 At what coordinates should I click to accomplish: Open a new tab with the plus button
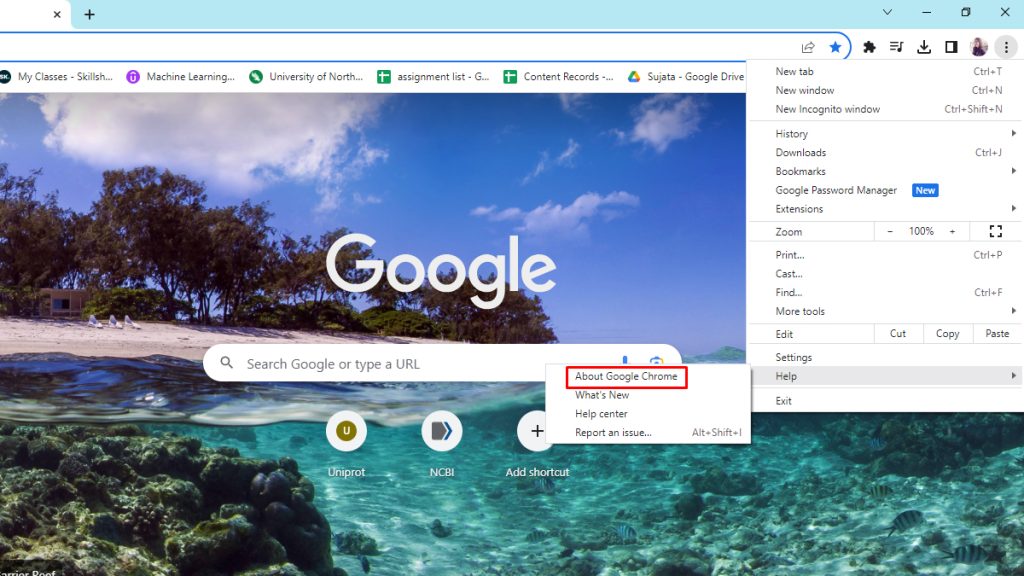point(89,15)
